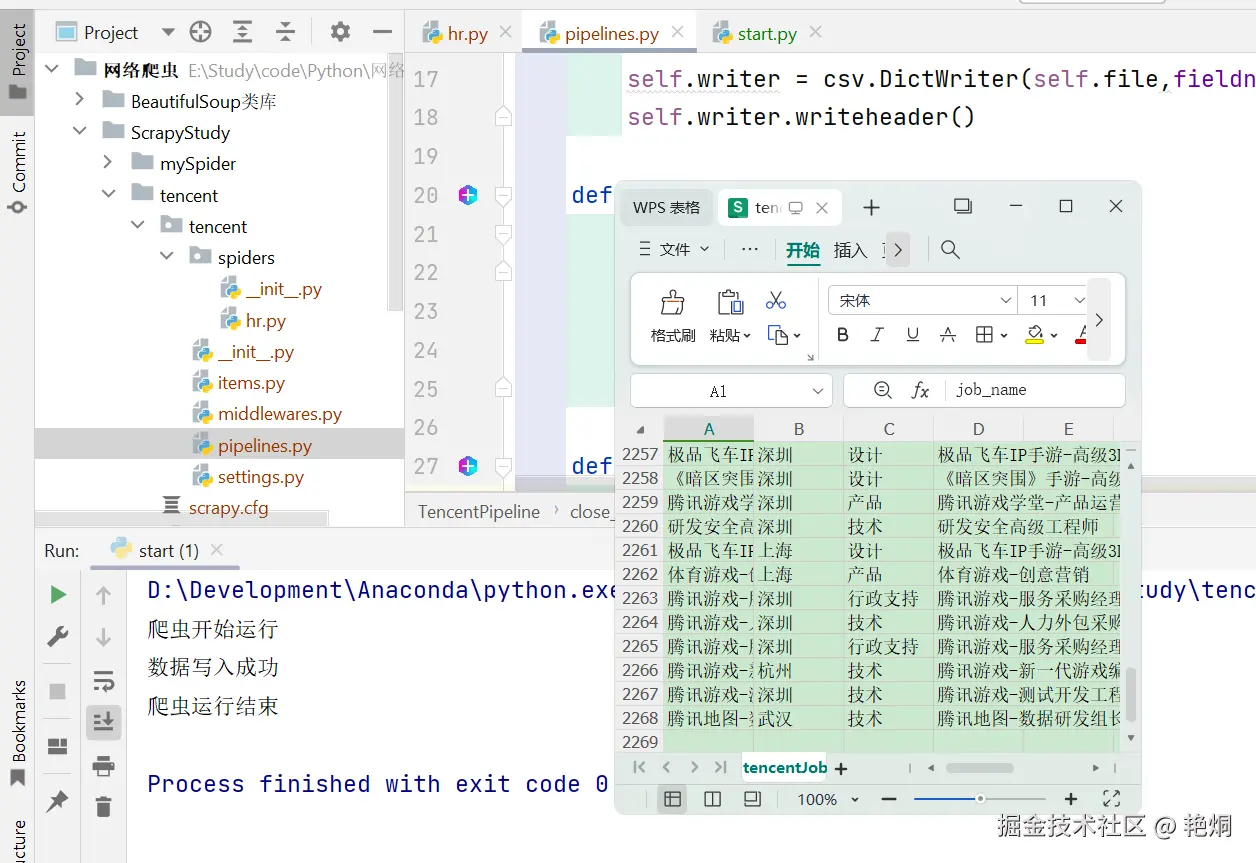This screenshot has height=863, width=1256.
Task: Toggle scroll-to-end in Run console
Action: click(x=103, y=722)
